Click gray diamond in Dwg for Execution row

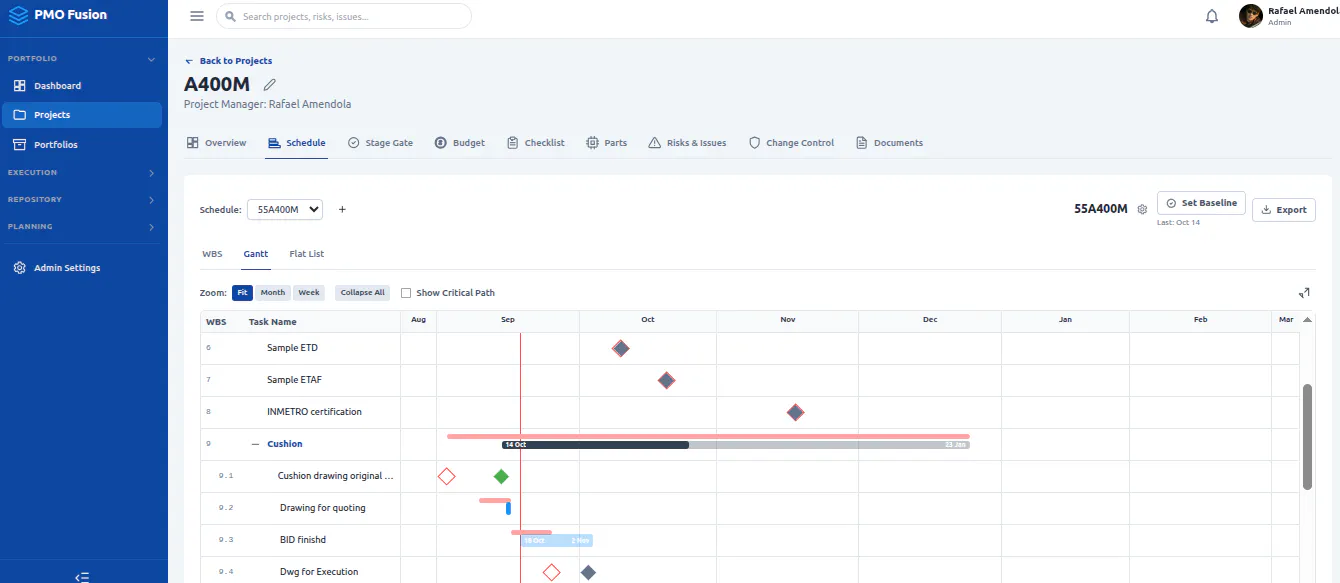click(x=588, y=572)
